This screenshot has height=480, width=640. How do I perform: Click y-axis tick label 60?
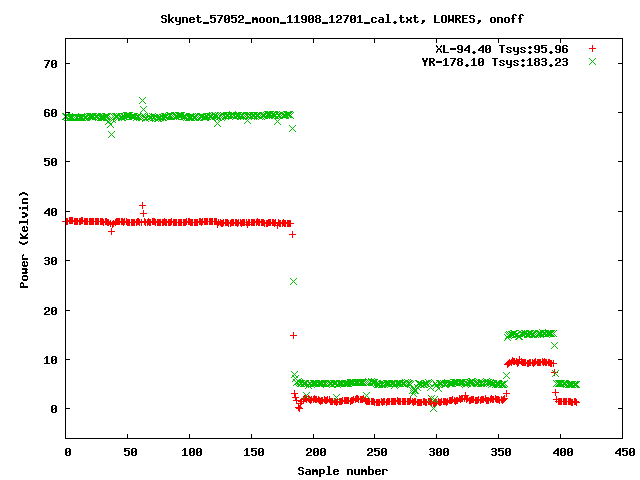[51, 113]
